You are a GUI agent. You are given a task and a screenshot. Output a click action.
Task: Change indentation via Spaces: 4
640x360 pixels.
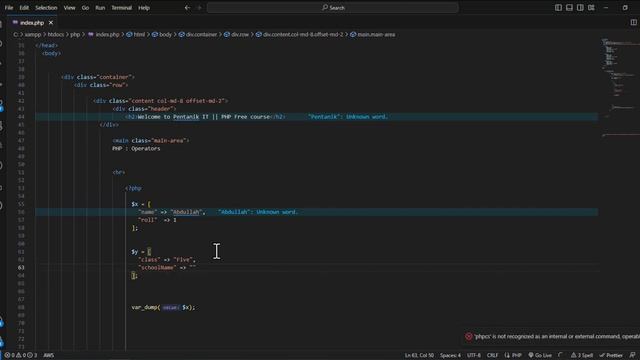pos(450,355)
